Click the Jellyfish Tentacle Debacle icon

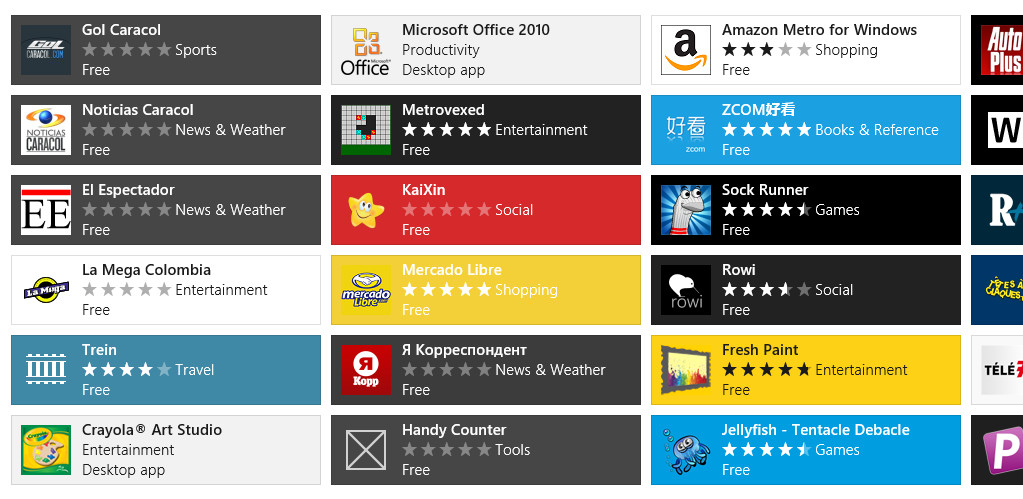686,450
